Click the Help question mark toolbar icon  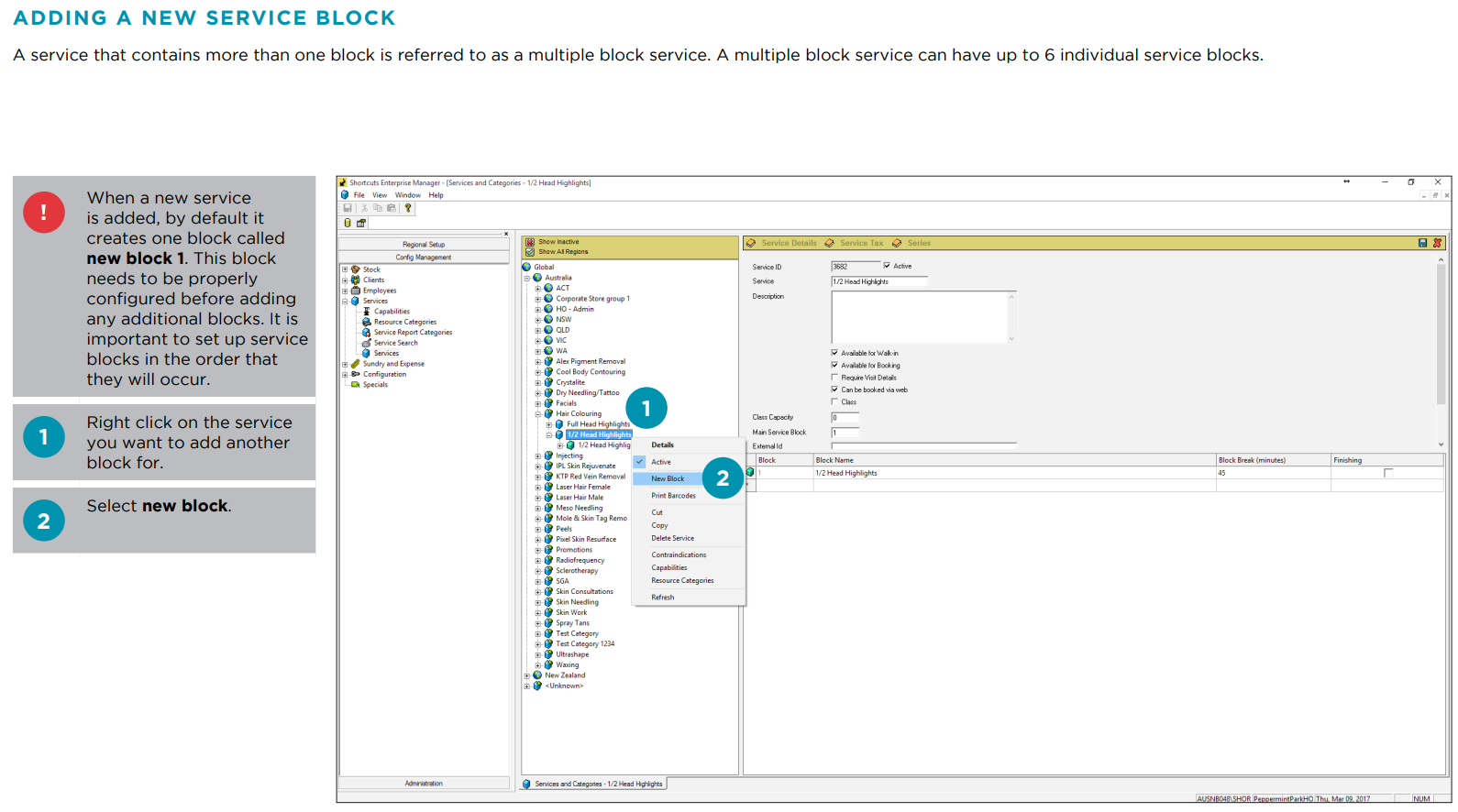(408, 208)
